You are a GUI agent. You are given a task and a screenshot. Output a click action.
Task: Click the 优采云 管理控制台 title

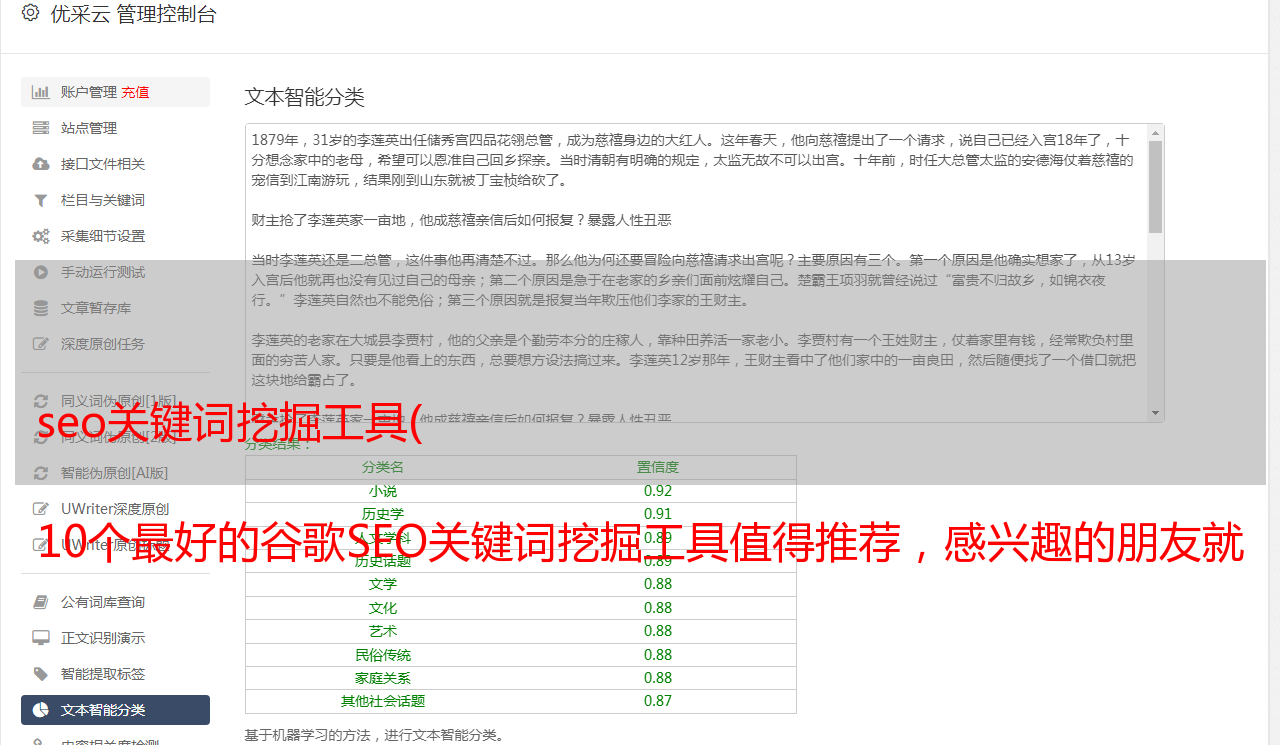[x=134, y=14]
